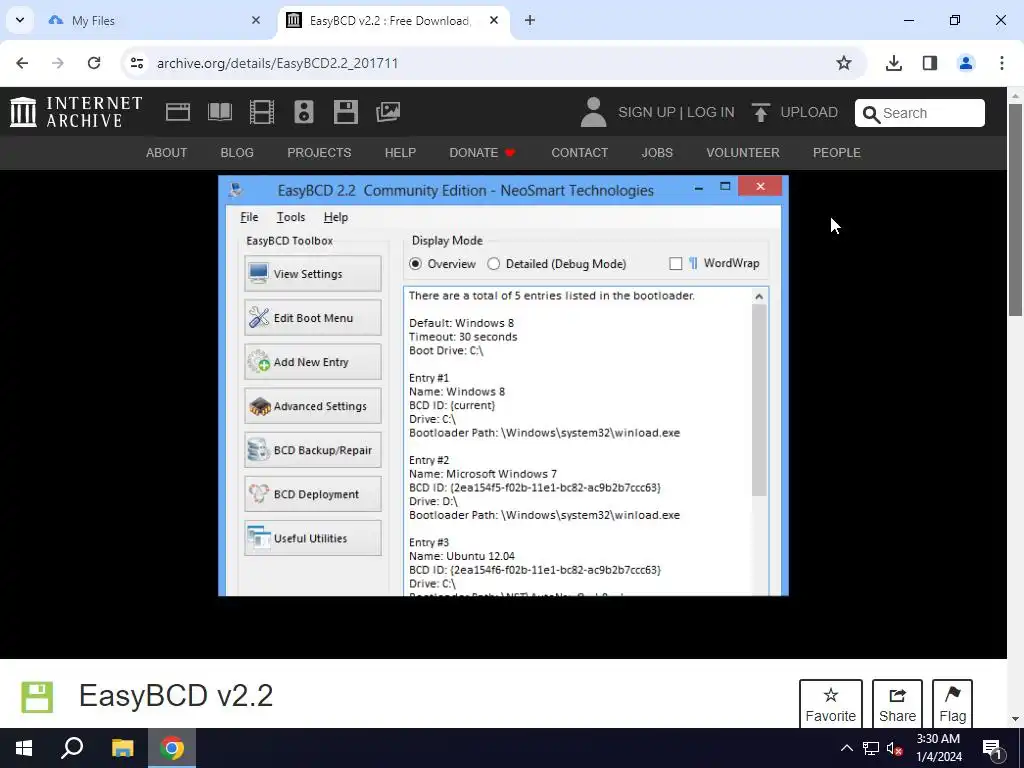Image resolution: width=1024 pixels, height=768 pixels.
Task: Open File Explorer from taskbar
Action: [122, 748]
